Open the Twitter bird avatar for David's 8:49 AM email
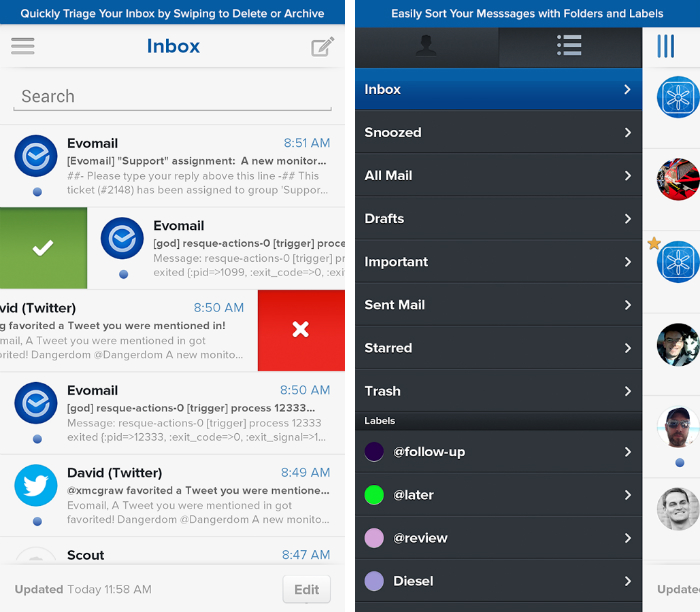 coord(36,486)
